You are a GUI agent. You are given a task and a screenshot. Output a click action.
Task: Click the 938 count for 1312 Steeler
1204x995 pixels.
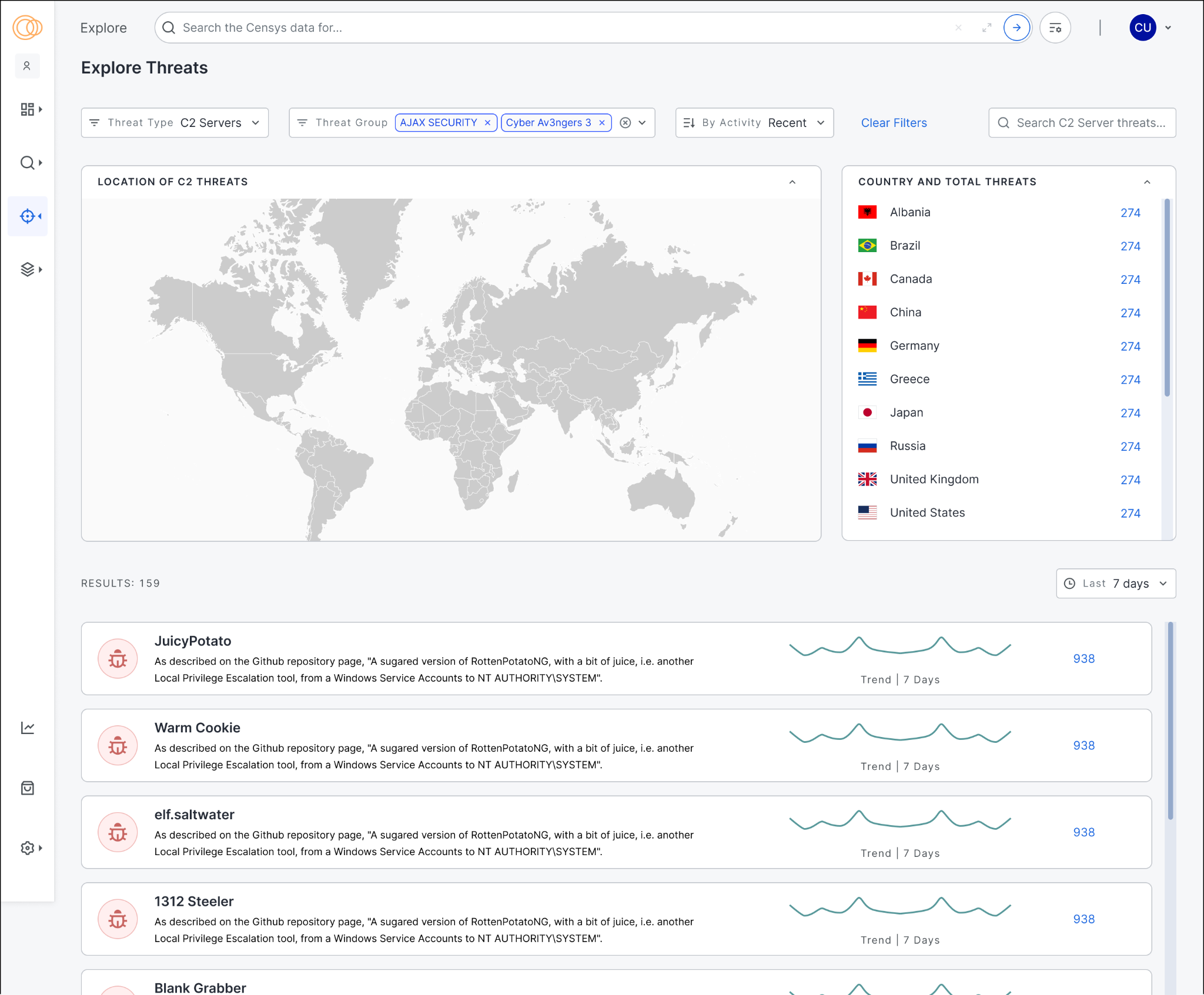pos(1084,920)
